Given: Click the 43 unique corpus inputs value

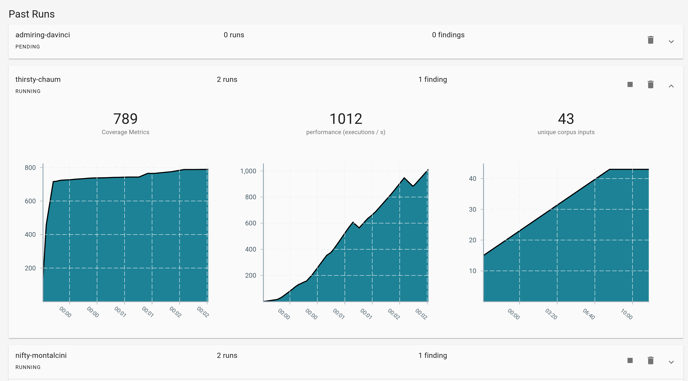Looking at the screenshot, I should pos(566,119).
